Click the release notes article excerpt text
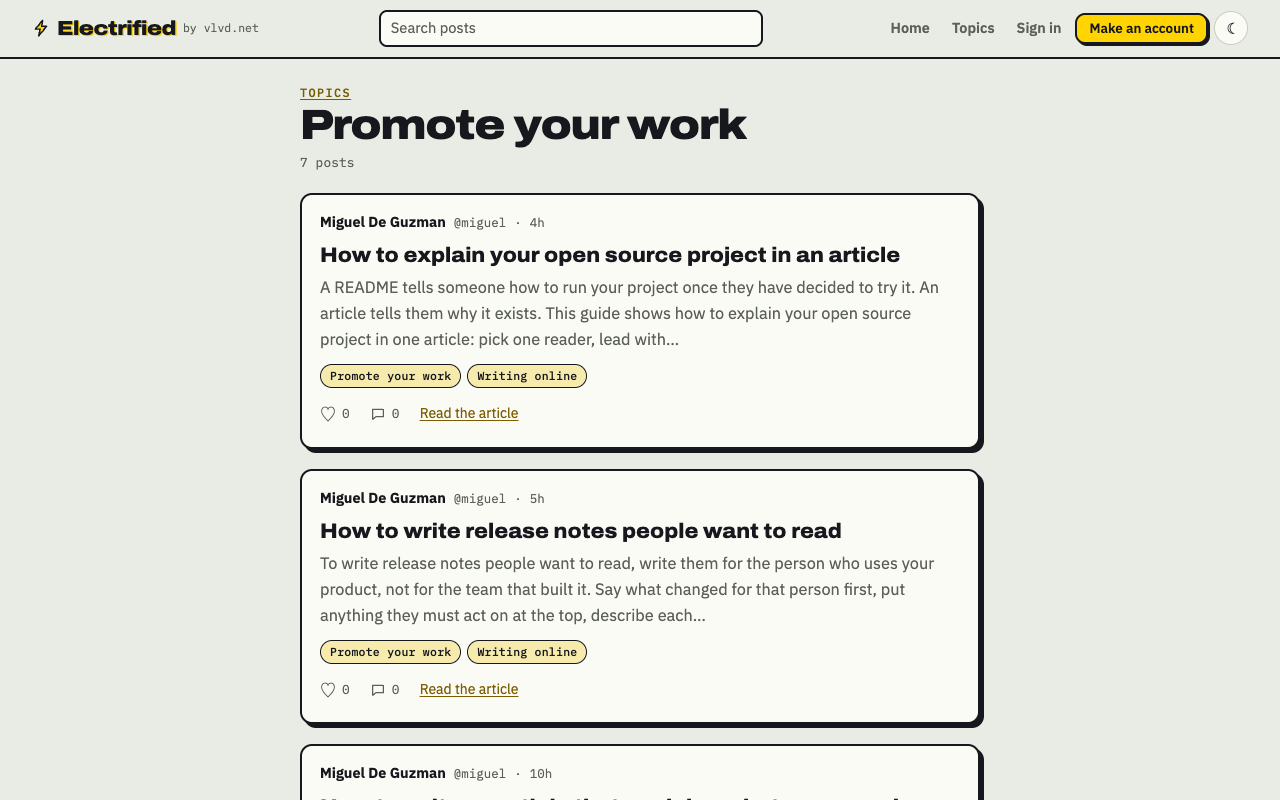Screen dimensions: 1280x800 click(x=640, y=589)
